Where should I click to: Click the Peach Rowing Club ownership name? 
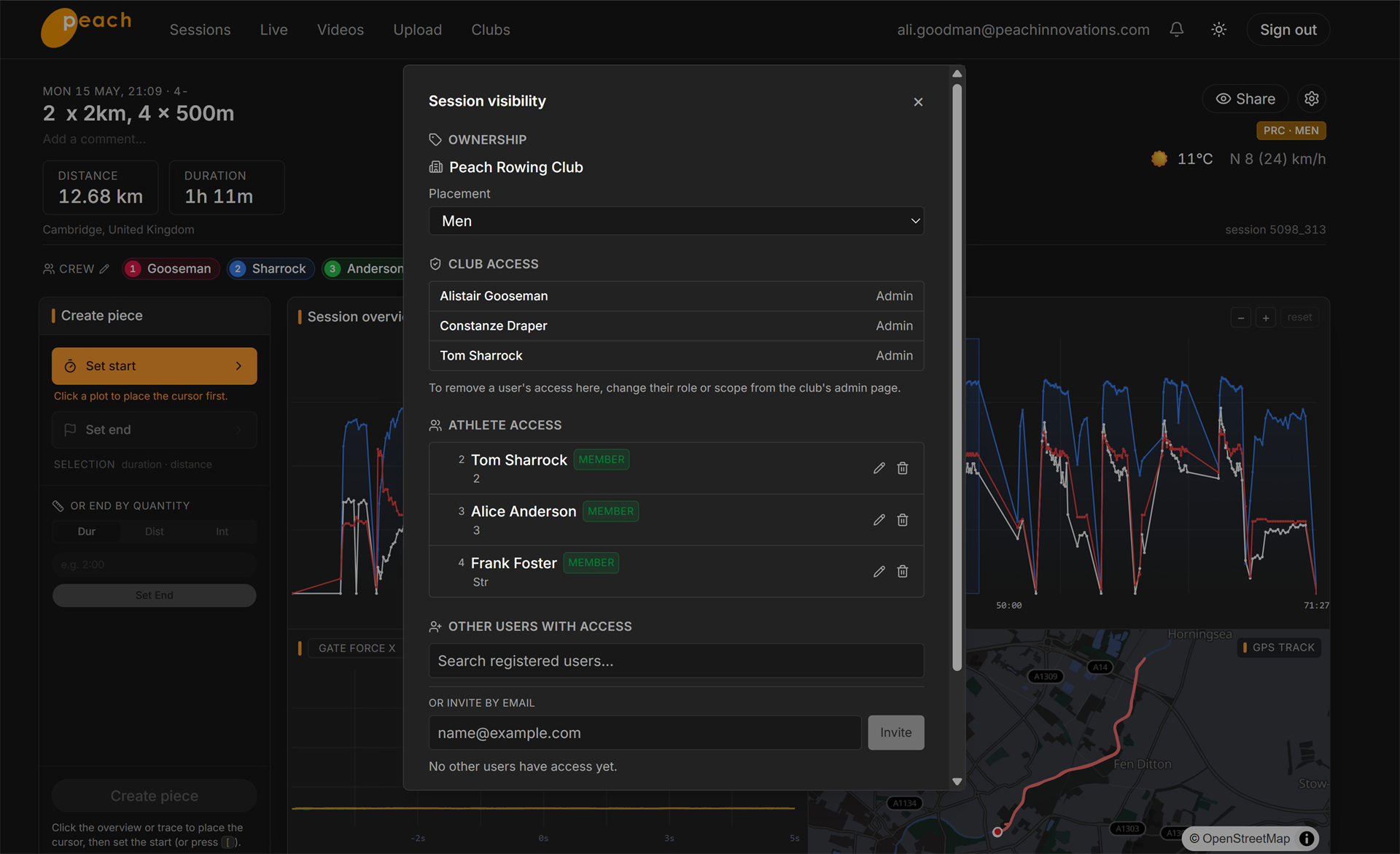click(516, 168)
